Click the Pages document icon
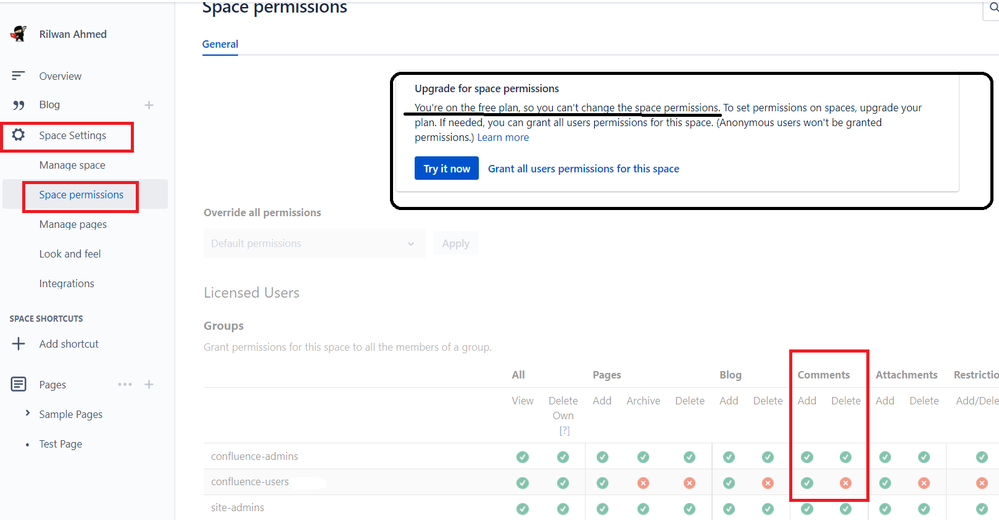Image resolution: width=999 pixels, height=520 pixels. tap(18, 384)
